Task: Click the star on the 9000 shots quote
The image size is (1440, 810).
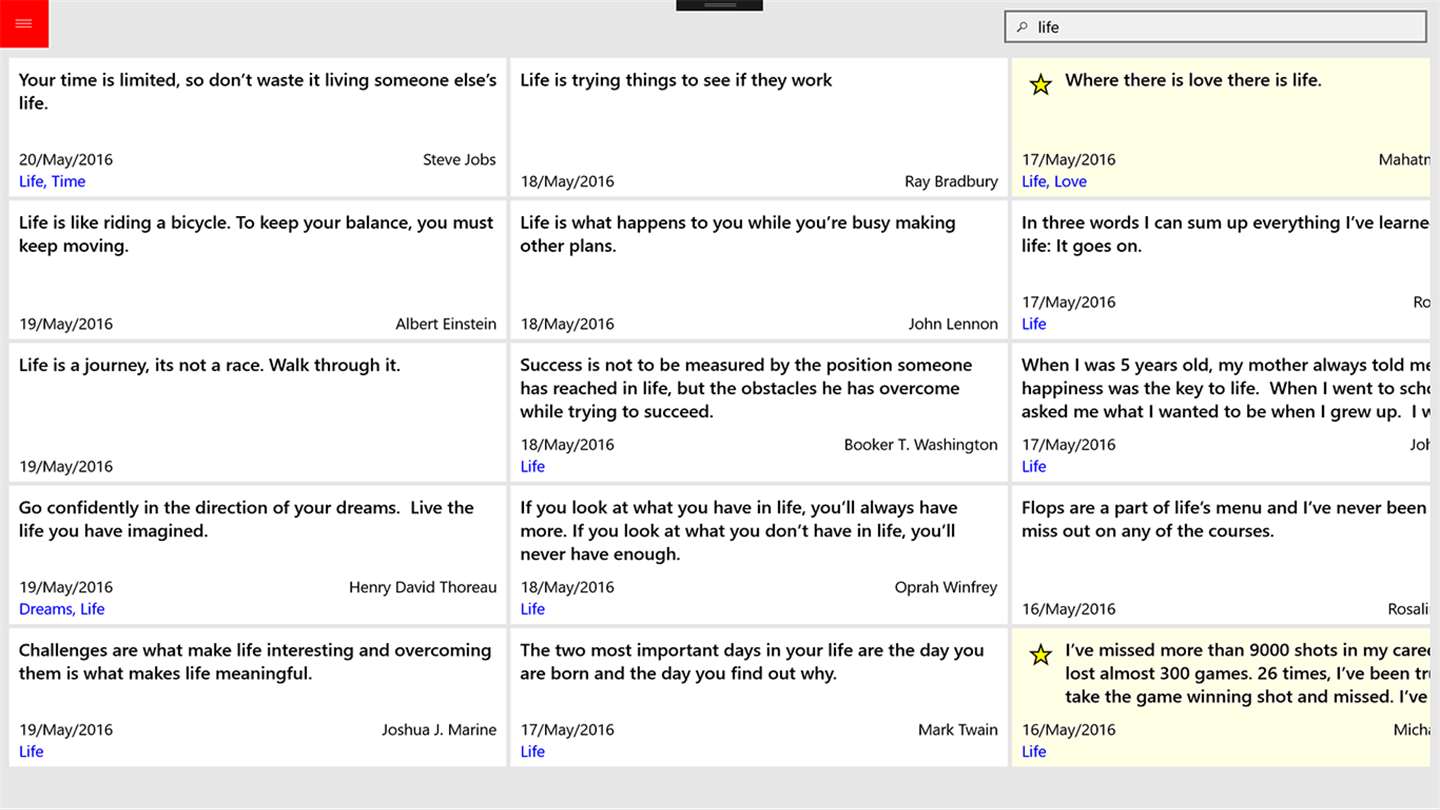Action: click(1041, 655)
